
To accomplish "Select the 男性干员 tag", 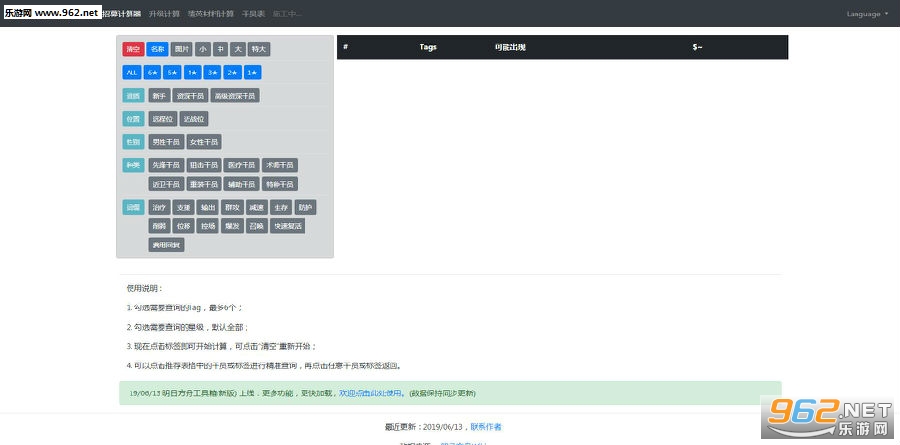I will pyautogui.click(x=166, y=142).
